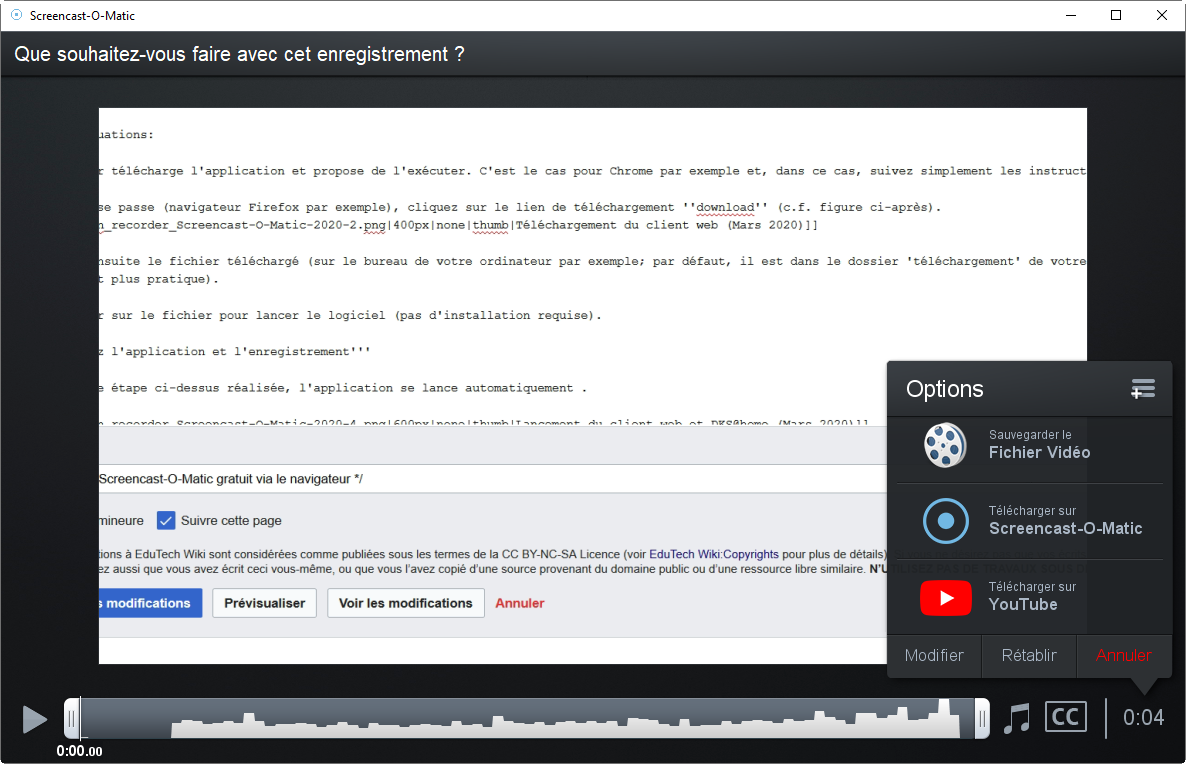Click the underlined word 'download' in the preview text

click(725, 207)
